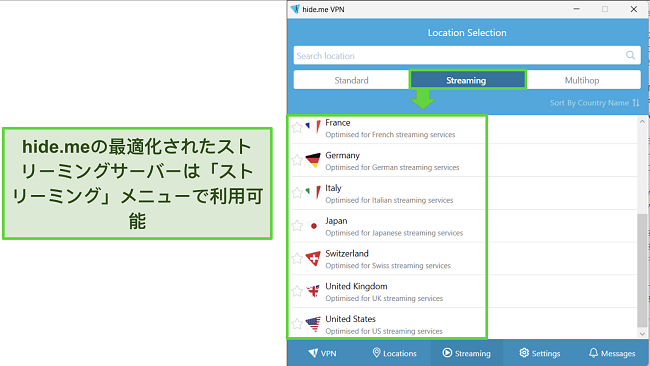The image size is (650, 366).
Task: Click the vertical scrollbar thumb
Action: pyautogui.click(x=642, y=270)
